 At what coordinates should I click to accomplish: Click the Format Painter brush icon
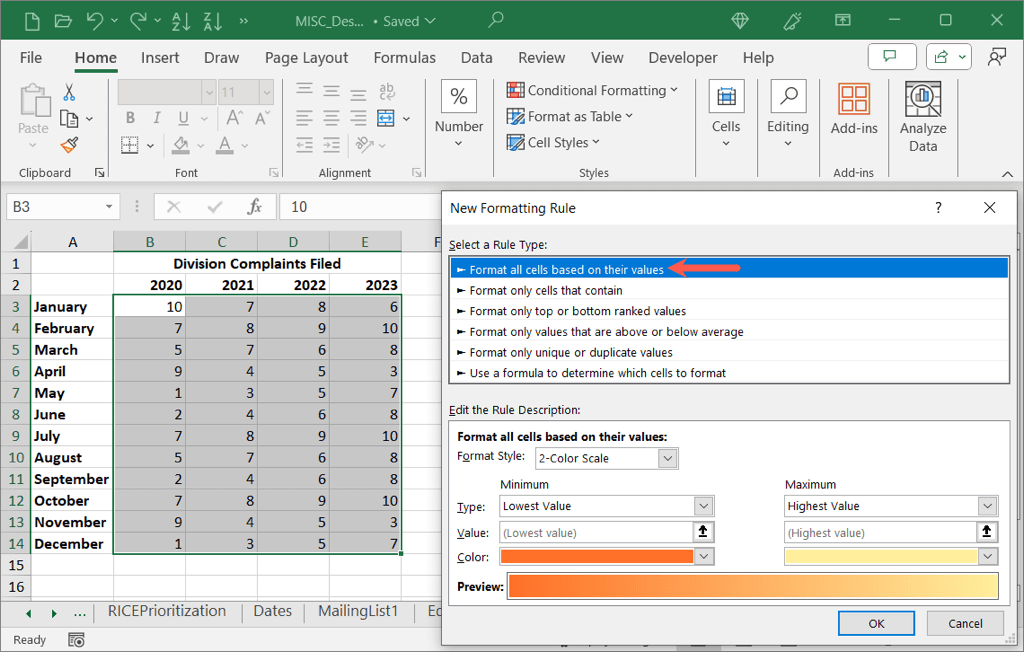(69, 145)
